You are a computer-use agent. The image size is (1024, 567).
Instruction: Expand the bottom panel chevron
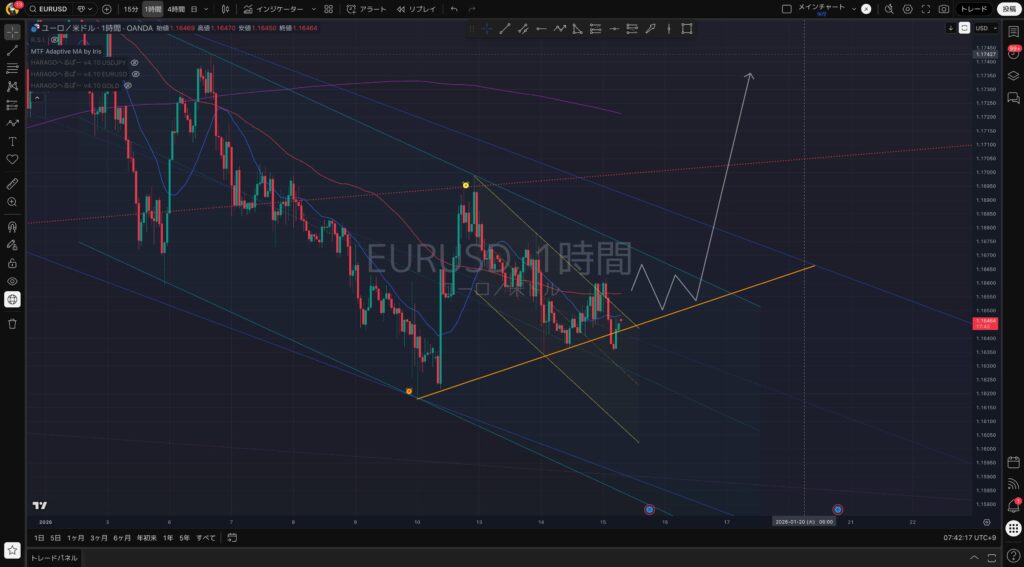click(974, 557)
